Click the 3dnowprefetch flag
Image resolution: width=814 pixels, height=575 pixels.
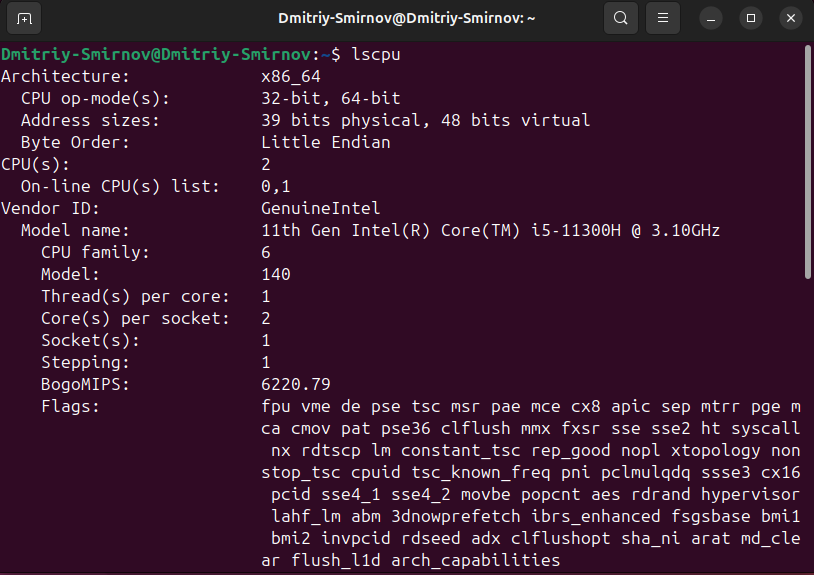456,516
